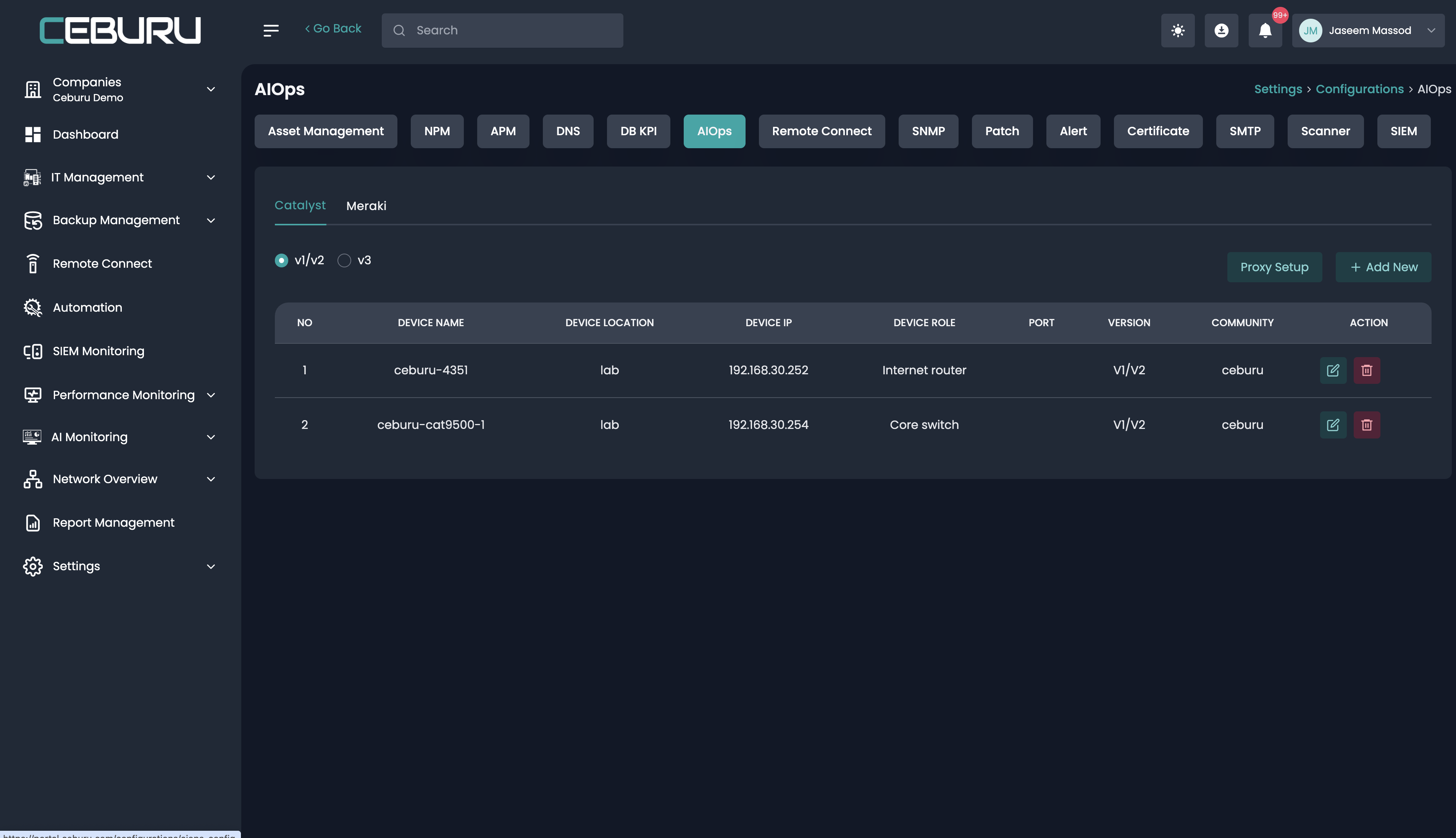Open SIEM Monitoring from the sidebar
The width and height of the screenshot is (1456, 838).
pos(98,351)
